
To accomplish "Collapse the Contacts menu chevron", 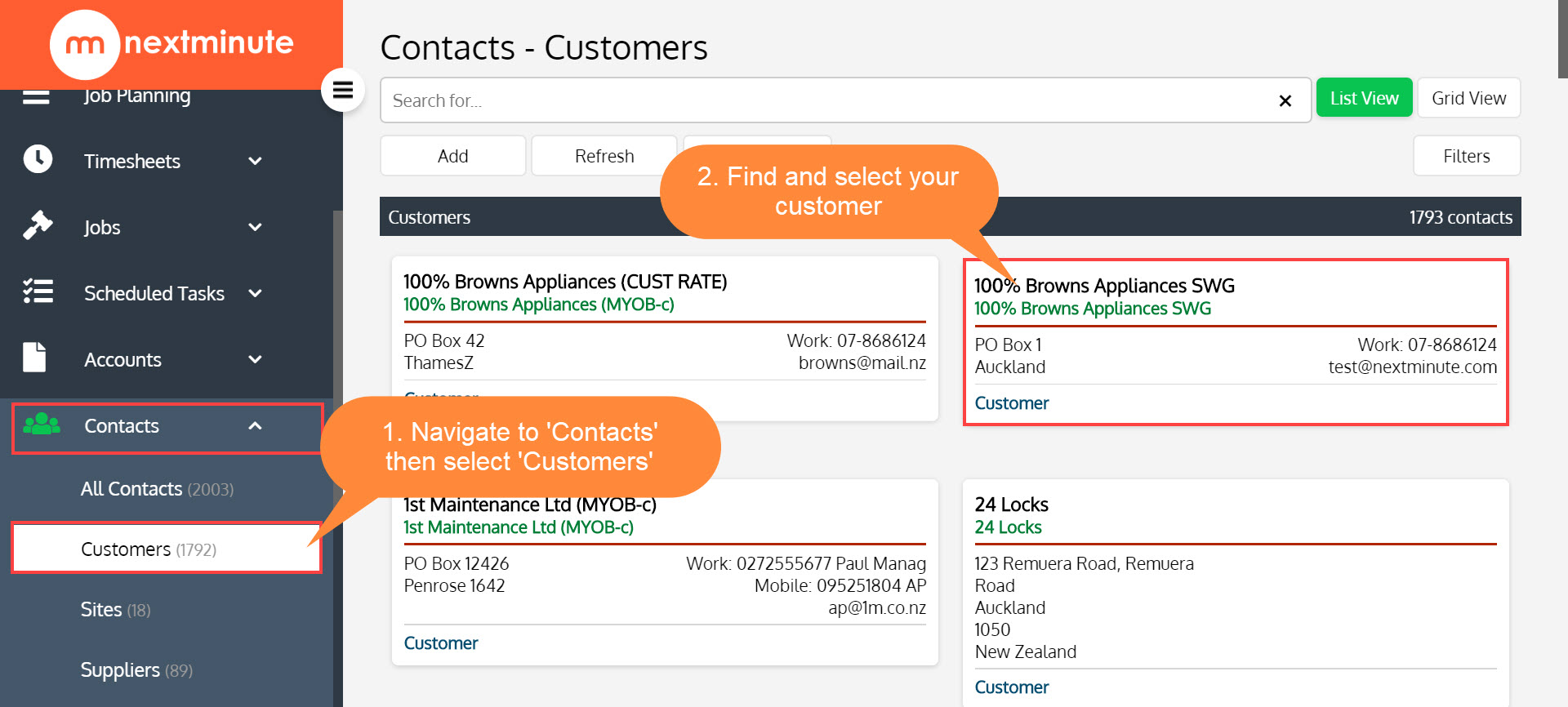I will [255, 425].
